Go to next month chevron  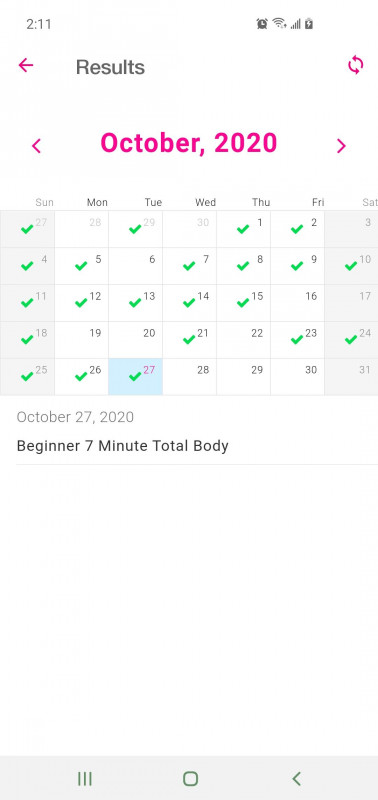pyautogui.click(x=341, y=146)
